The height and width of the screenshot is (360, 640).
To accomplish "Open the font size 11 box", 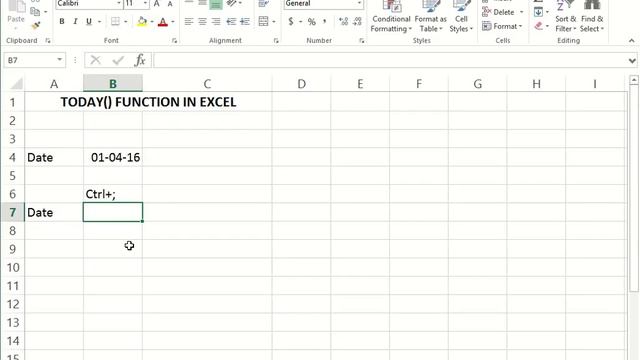I will coord(136,4).
